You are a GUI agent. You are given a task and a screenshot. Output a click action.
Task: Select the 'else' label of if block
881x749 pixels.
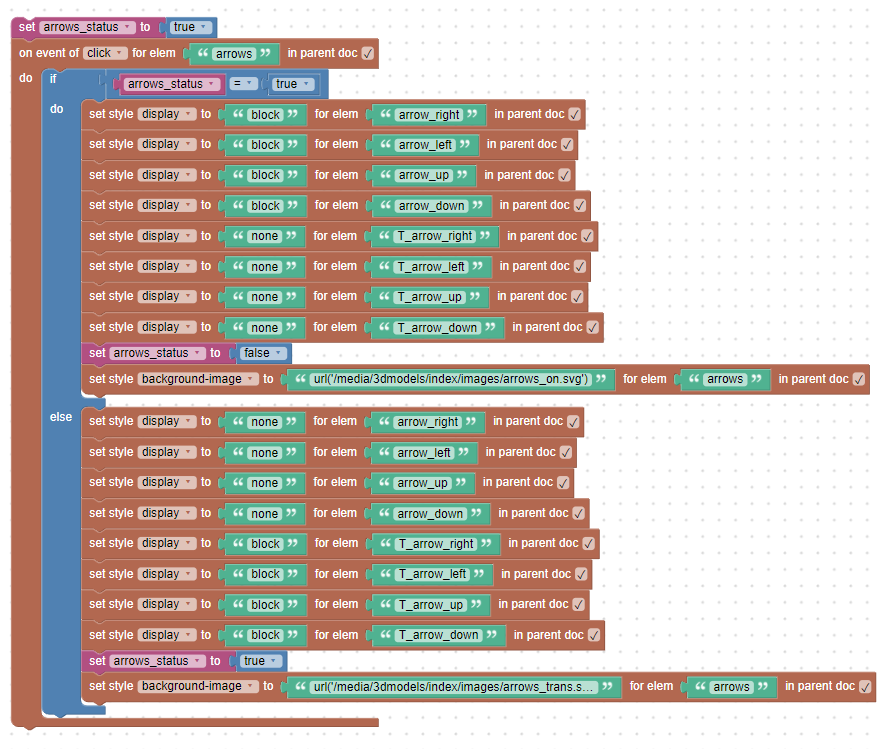point(60,416)
